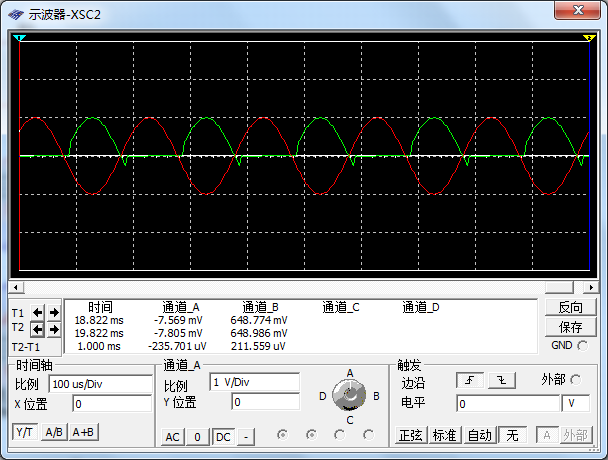Image resolution: width=608 pixels, height=460 pixels.
Task: Click the timebase 比例 field 100 us/Div
Action: [x=100, y=384]
